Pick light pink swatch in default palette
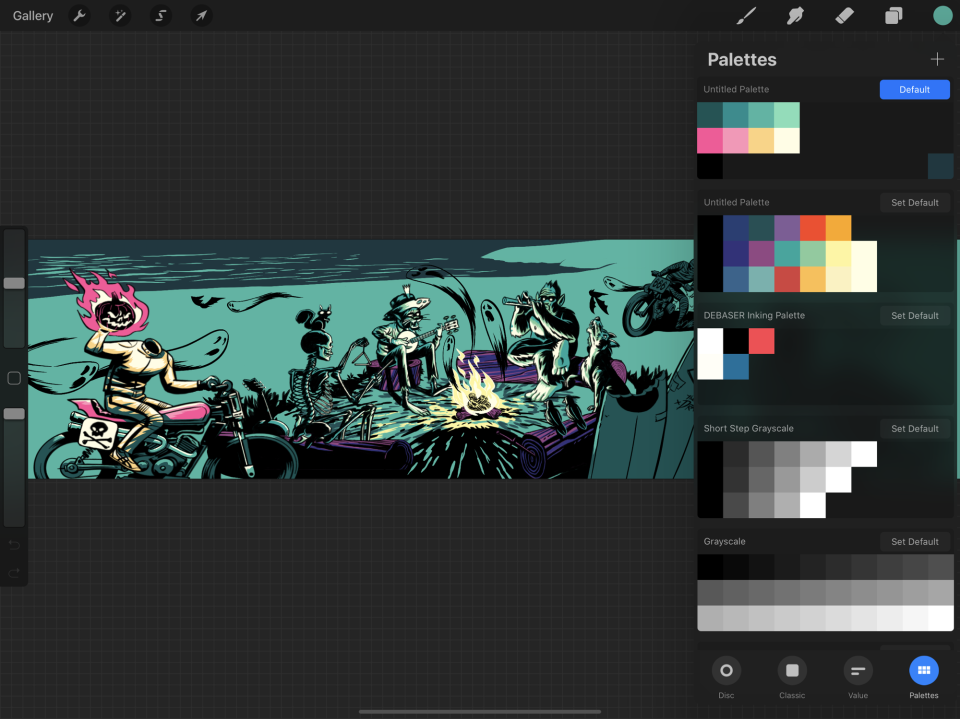This screenshot has height=719, width=960. coord(735,141)
